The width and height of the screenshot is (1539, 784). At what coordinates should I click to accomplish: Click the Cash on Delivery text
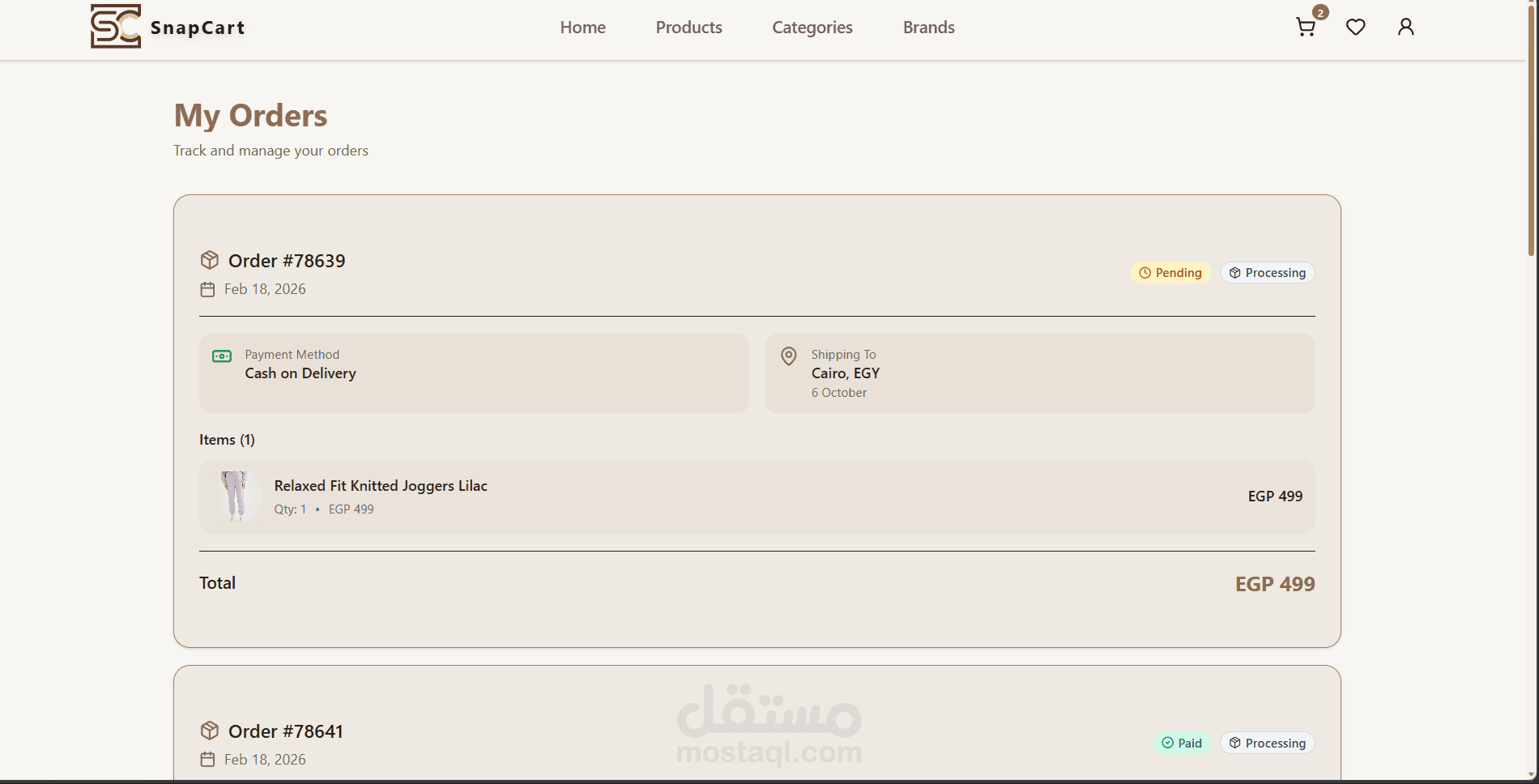click(301, 373)
